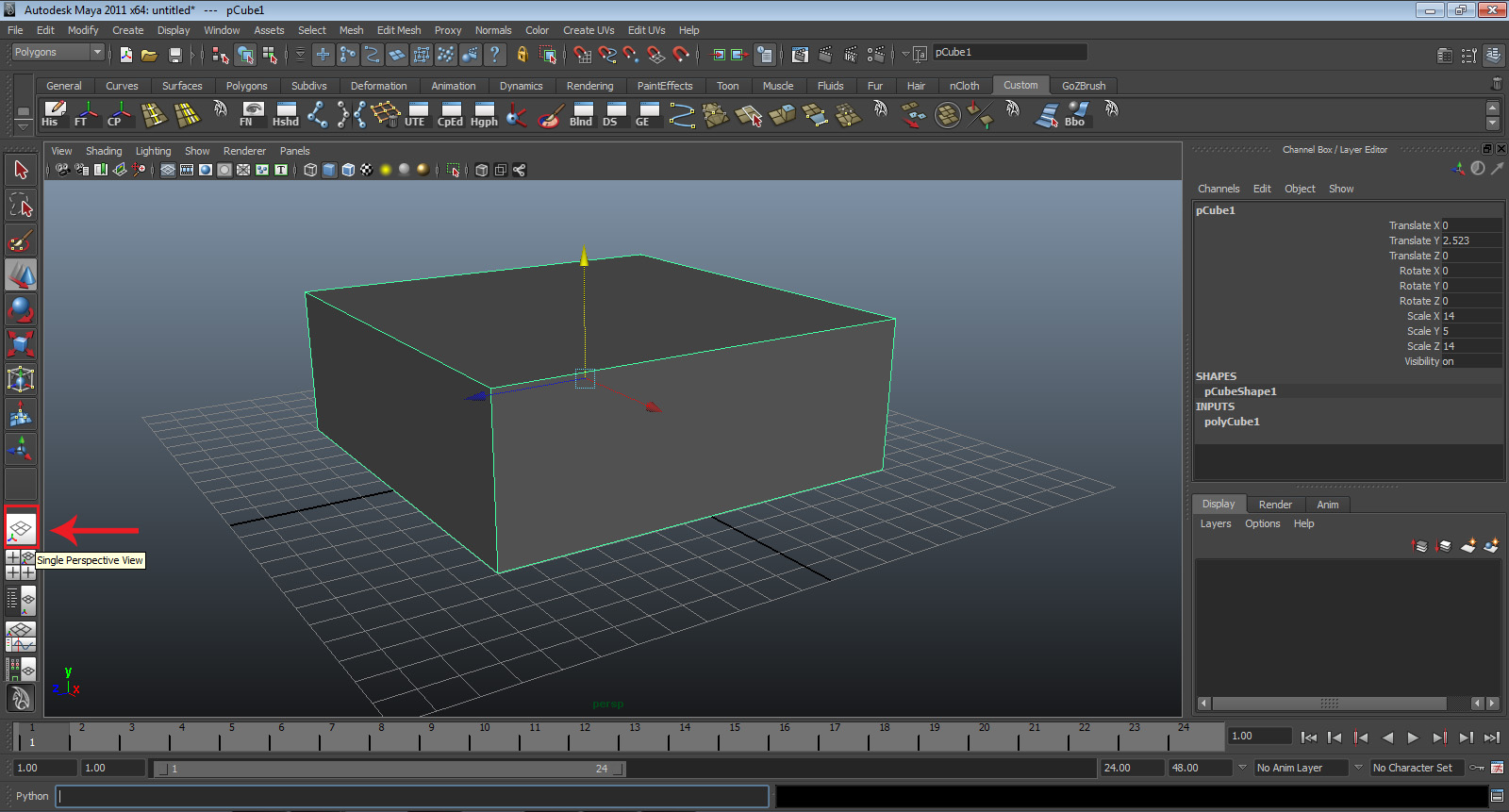Select polyCube1 under INPUTS
Screen dimensions: 1509x812
click(1232, 422)
